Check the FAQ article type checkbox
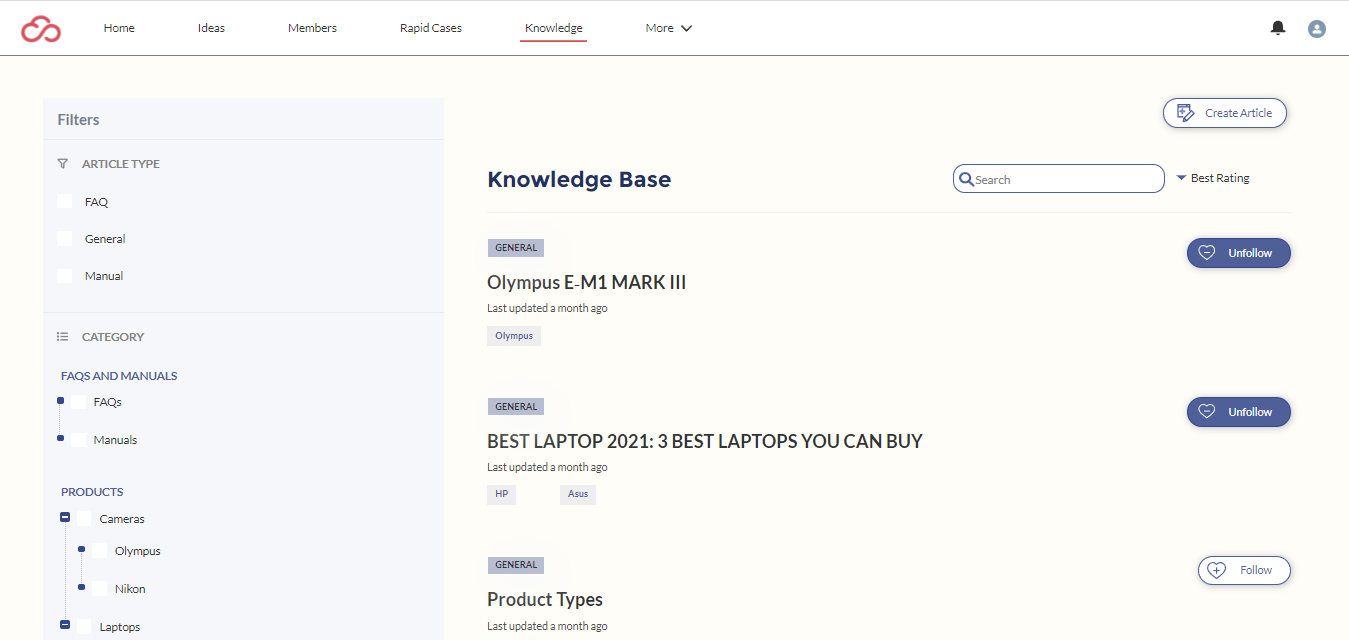 pos(65,201)
